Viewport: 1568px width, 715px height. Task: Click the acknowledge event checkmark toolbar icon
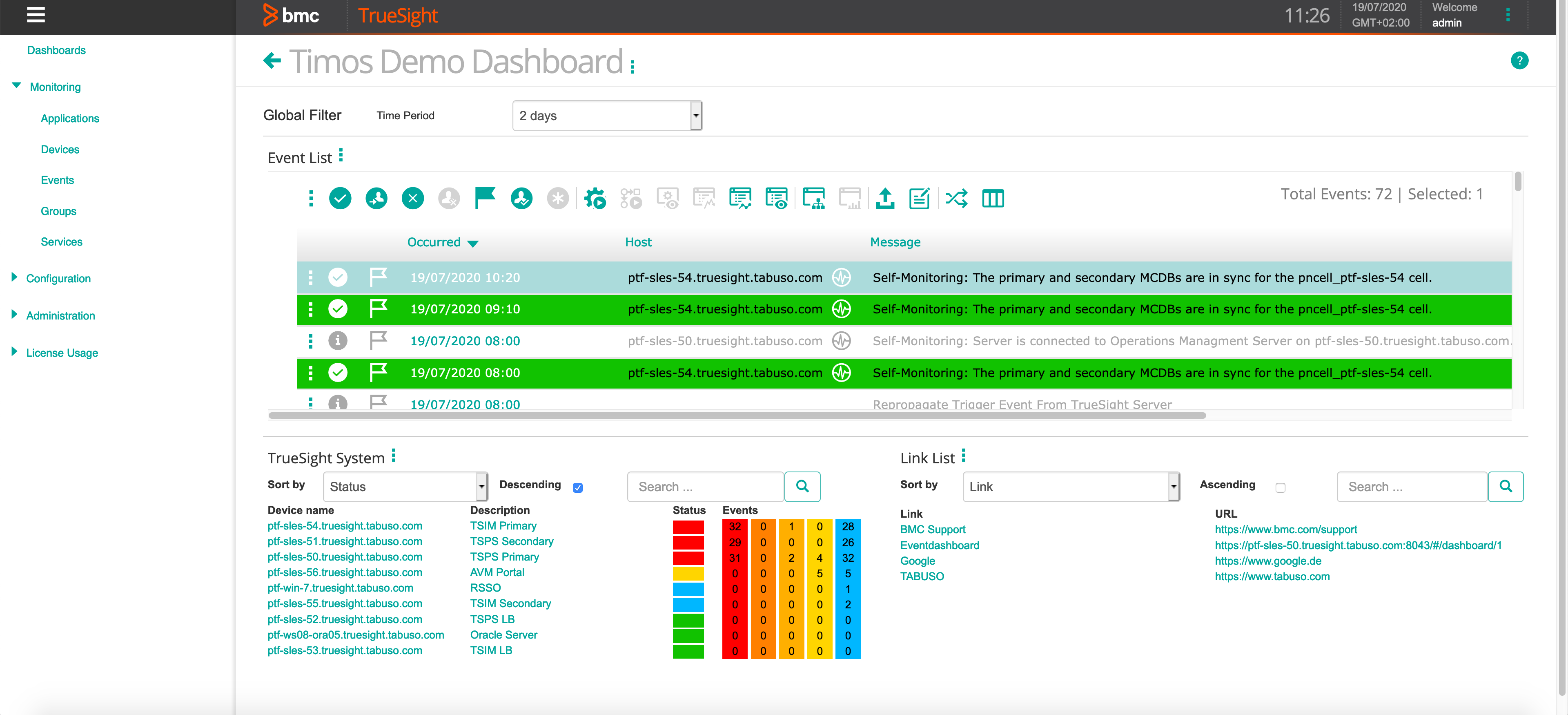(340, 198)
